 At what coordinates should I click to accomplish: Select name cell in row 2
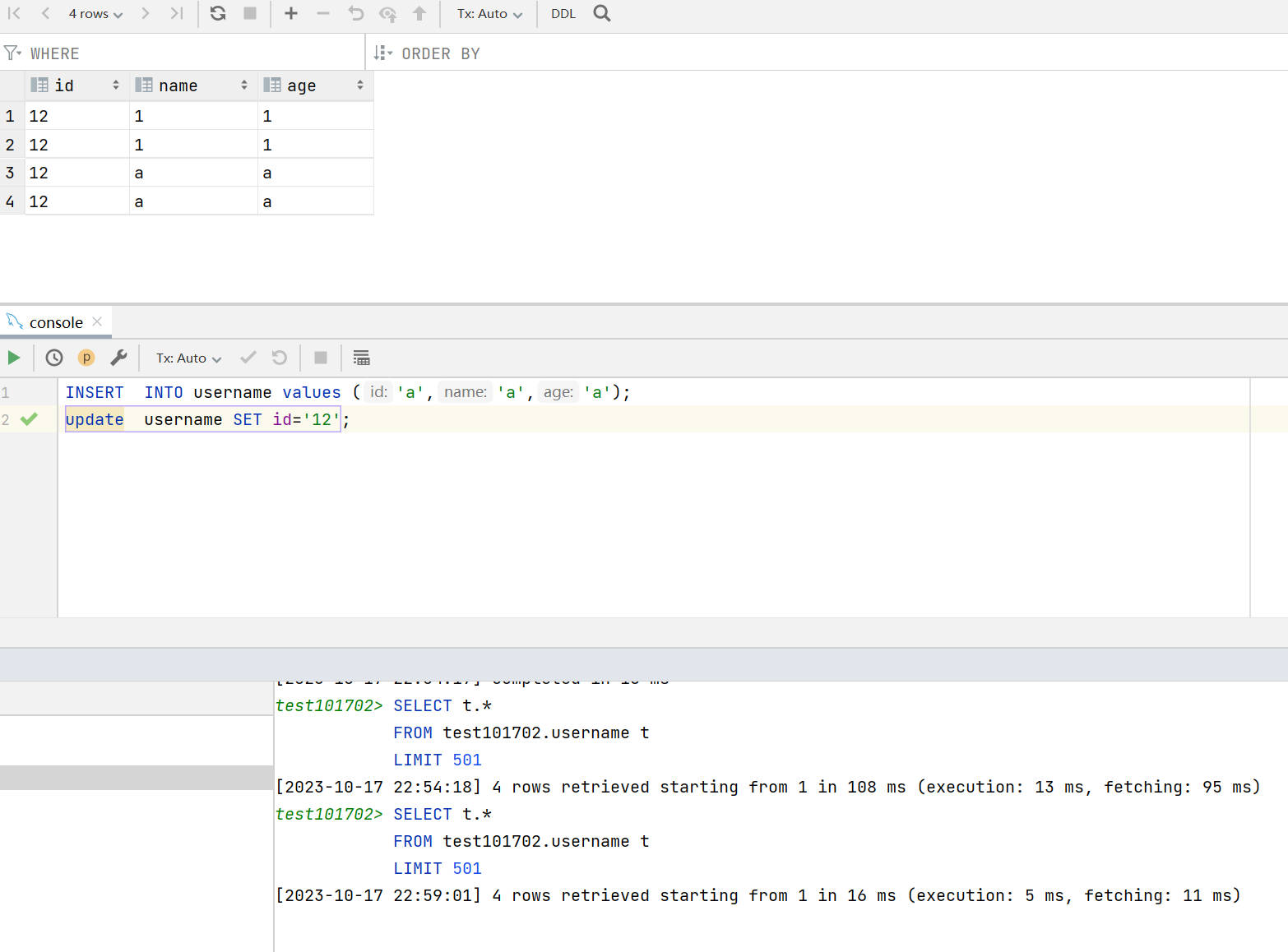[x=193, y=145]
